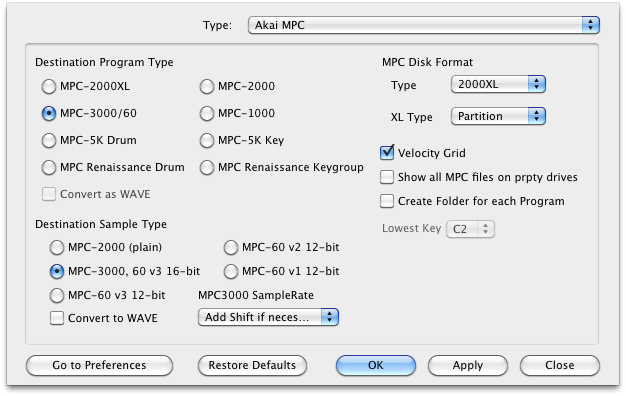
Task: Choose the MPC-5K Drum option
Action: [x=49, y=140]
